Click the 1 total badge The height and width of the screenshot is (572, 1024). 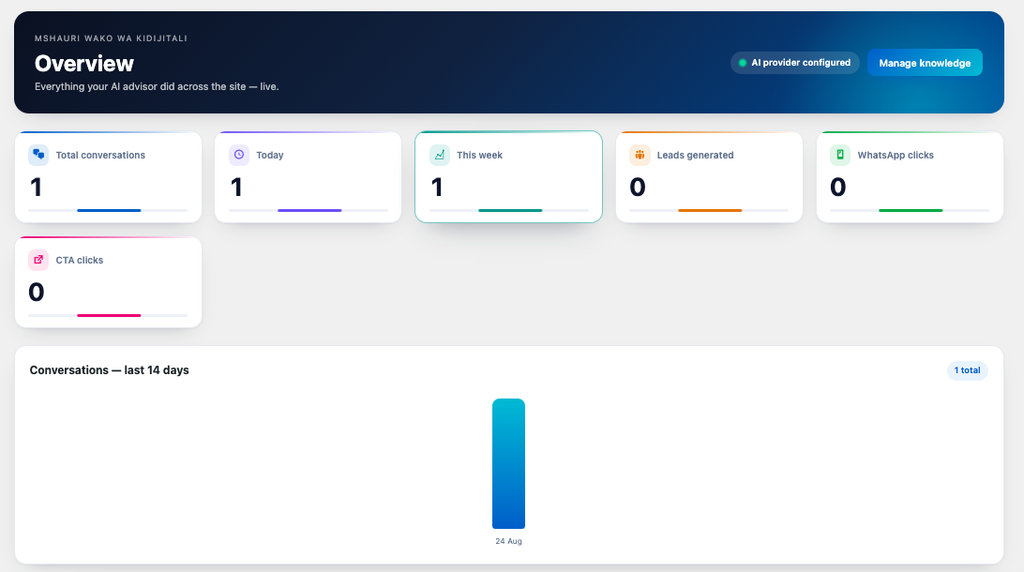[967, 370]
